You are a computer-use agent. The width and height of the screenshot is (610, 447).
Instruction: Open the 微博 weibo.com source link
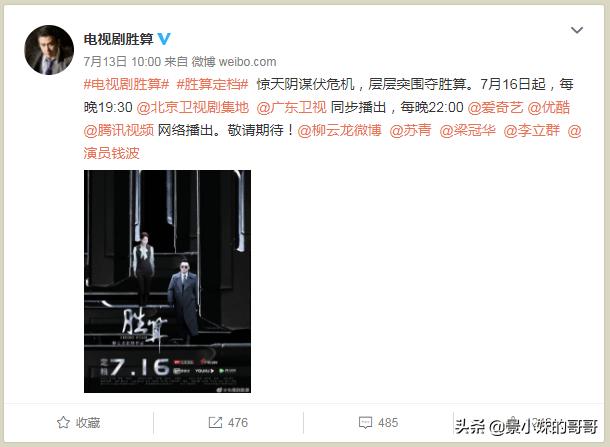(234, 61)
